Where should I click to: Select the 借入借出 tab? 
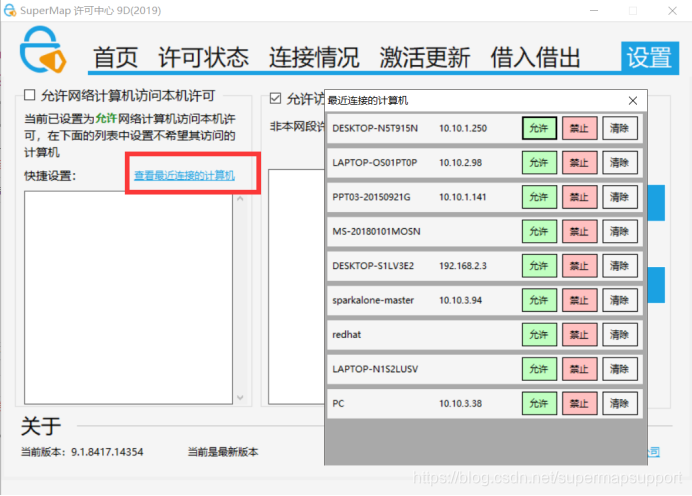click(535, 57)
